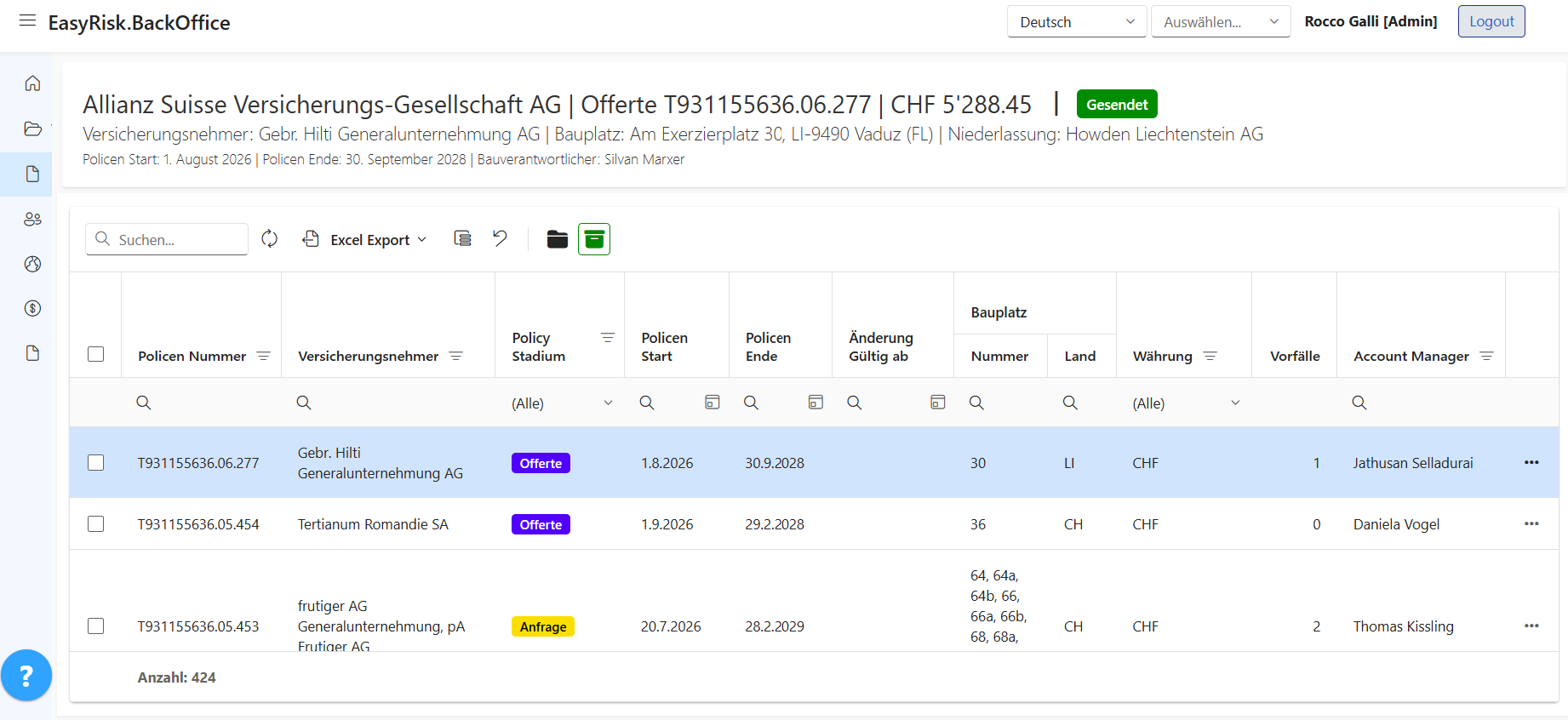Open the folder icon in sidebar
The image size is (1568, 720).
pos(32,129)
